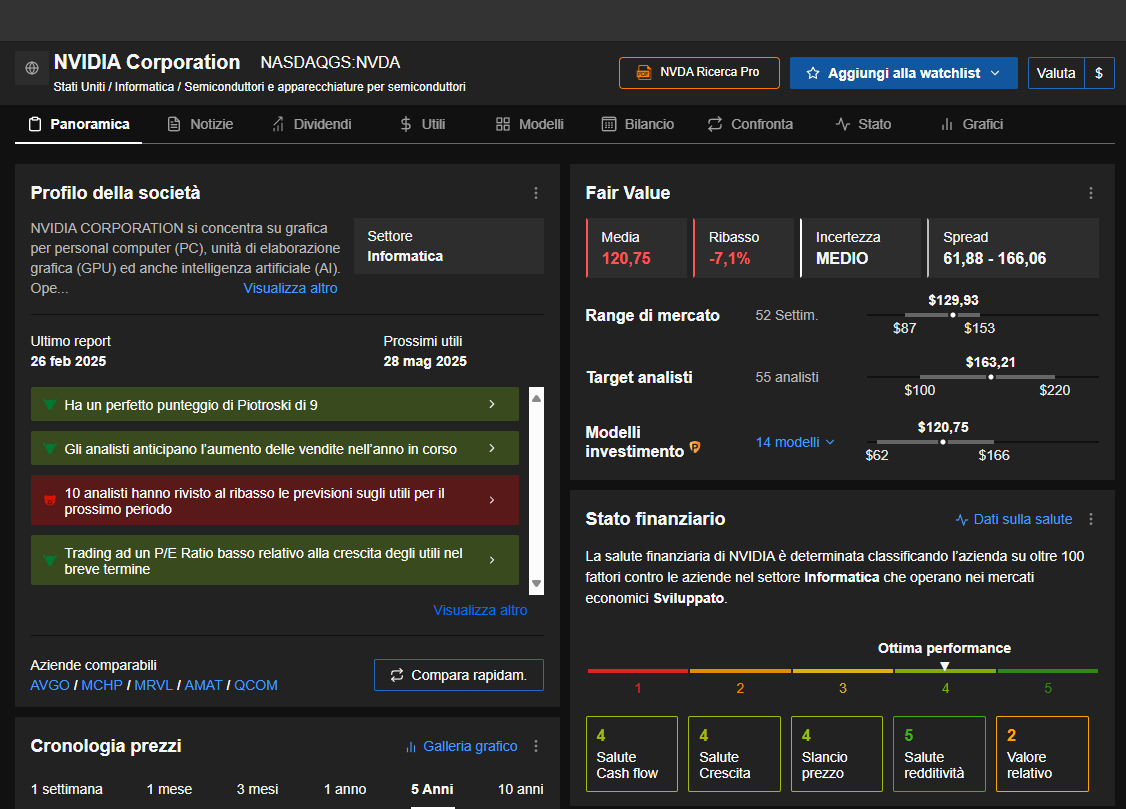
Task: Open the three-dot menu in Stato finanziario
Action: click(1091, 519)
